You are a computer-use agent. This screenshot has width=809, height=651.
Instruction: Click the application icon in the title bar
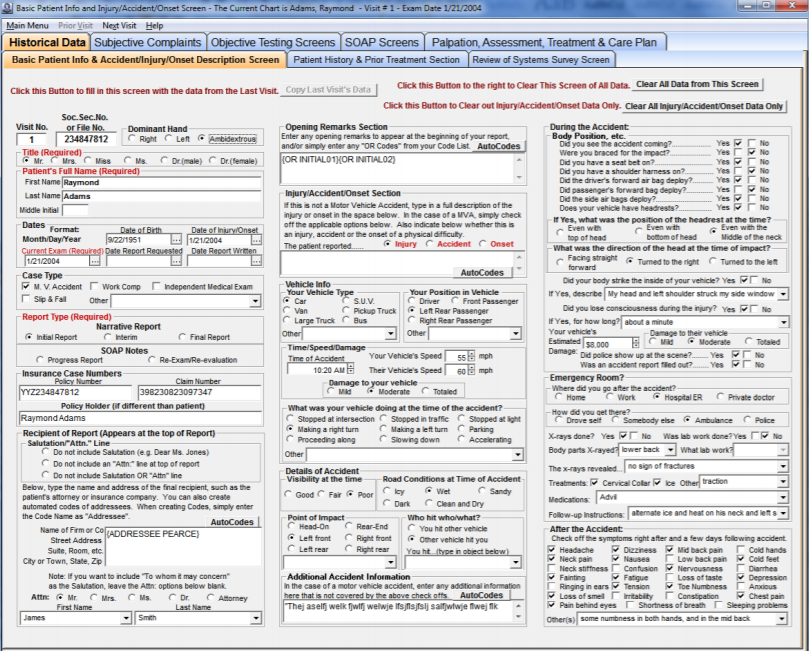tap(8, 7)
